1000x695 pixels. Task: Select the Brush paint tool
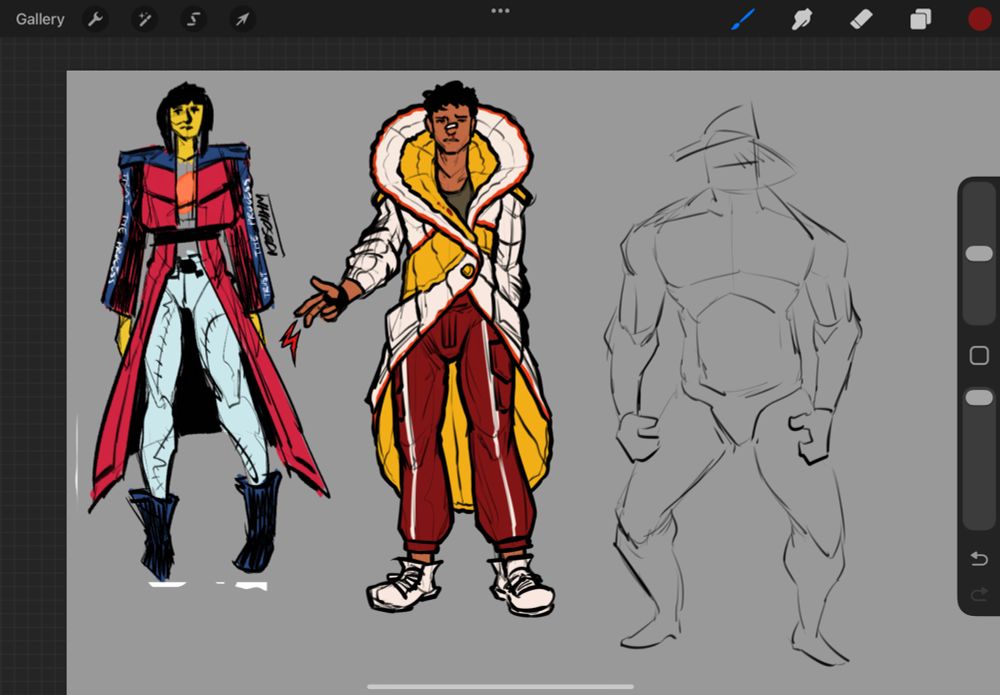(x=742, y=19)
